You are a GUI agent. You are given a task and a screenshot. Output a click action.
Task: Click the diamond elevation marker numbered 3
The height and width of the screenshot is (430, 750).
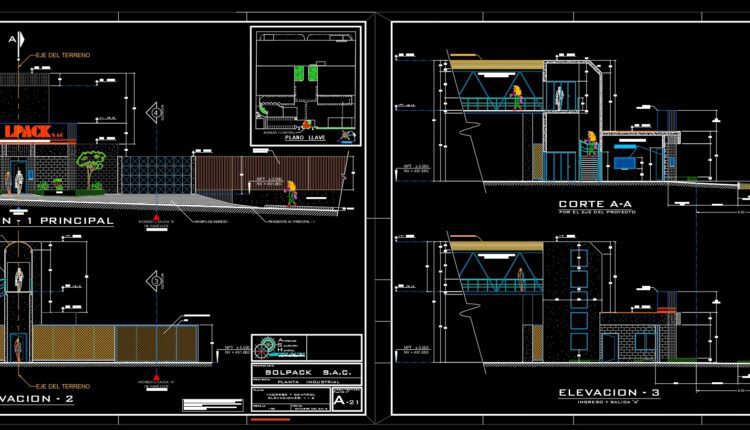click(x=154, y=281)
